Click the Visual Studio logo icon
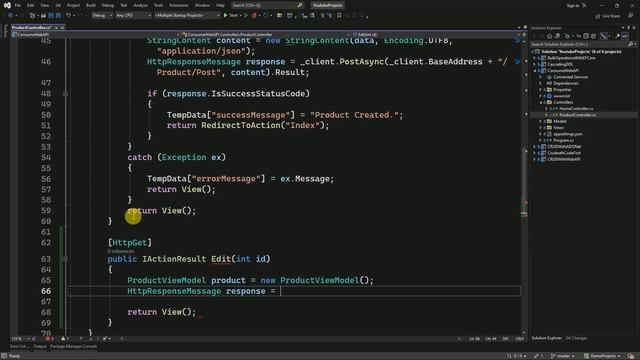Viewport: 640px width, 360px height. 7,5
